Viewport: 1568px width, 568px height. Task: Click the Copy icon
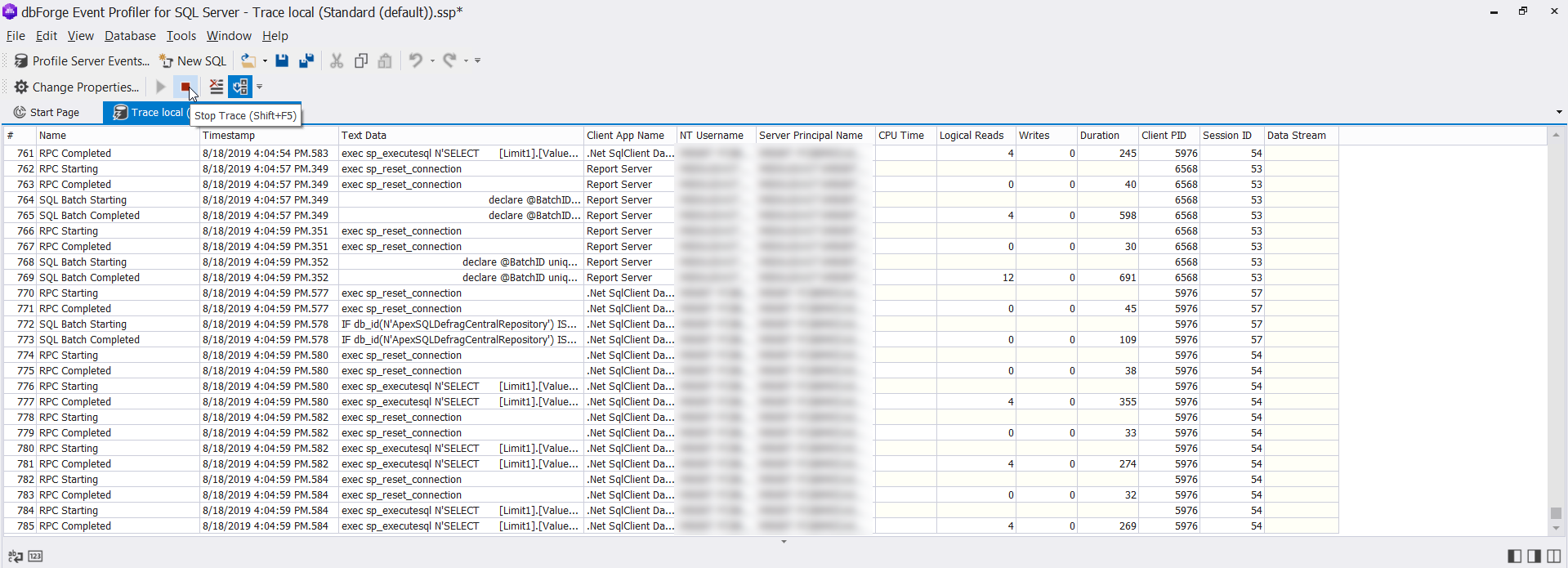tap(361, 60)
